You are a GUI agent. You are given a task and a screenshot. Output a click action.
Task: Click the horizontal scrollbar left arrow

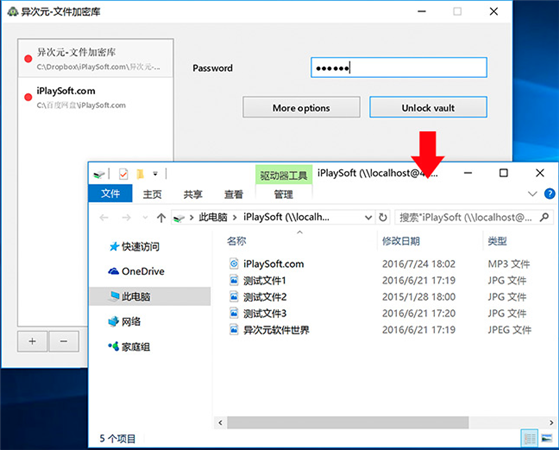[x=220, y=423]
